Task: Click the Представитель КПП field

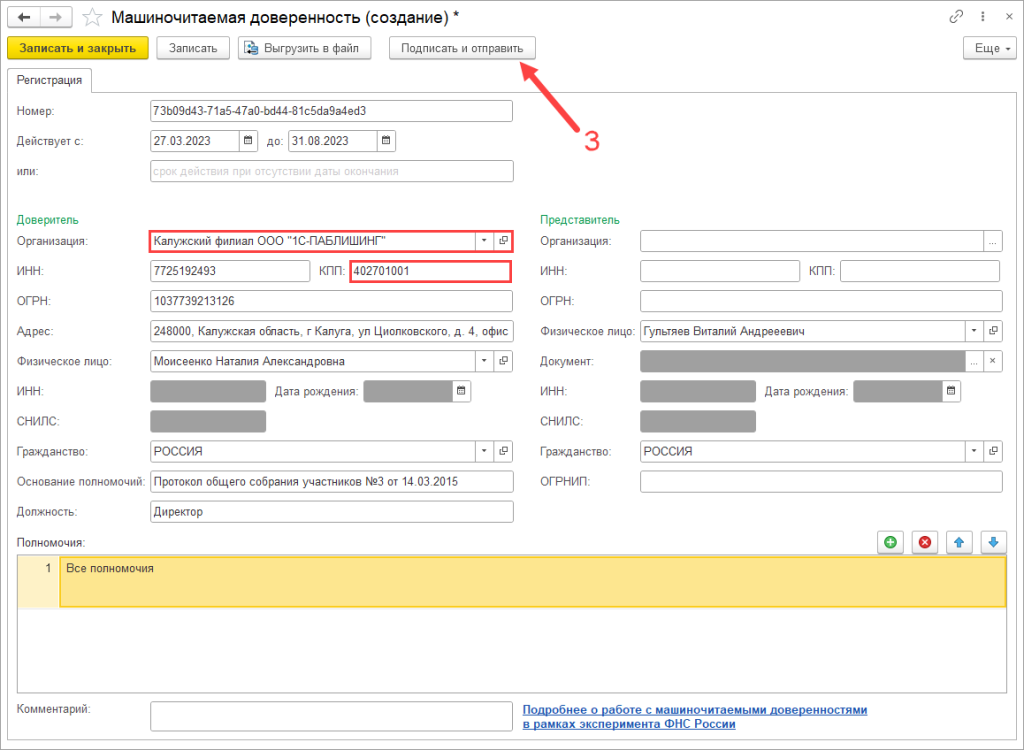Action: (920, 271)
